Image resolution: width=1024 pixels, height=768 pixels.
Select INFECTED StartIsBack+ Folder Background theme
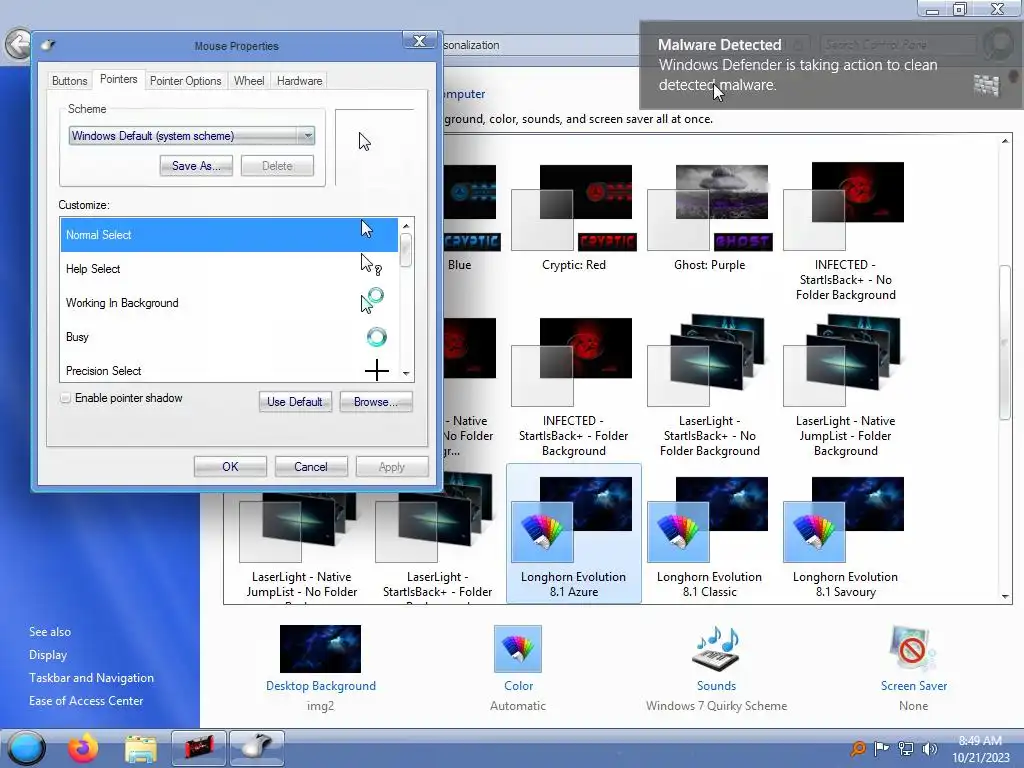tap(573, 388)
